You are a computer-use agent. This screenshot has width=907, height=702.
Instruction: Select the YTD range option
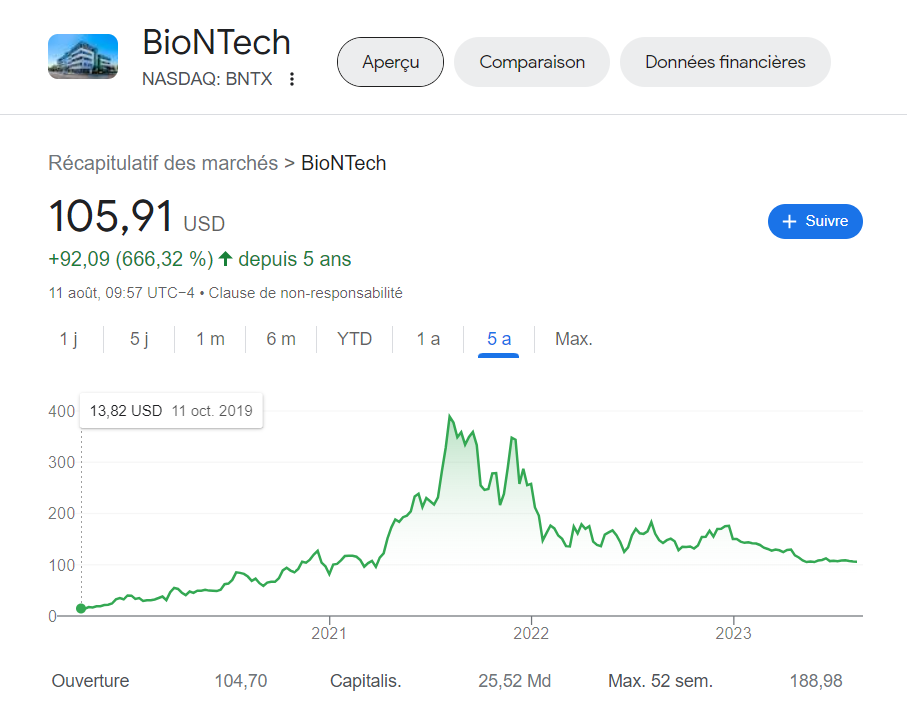coord(354,339)
